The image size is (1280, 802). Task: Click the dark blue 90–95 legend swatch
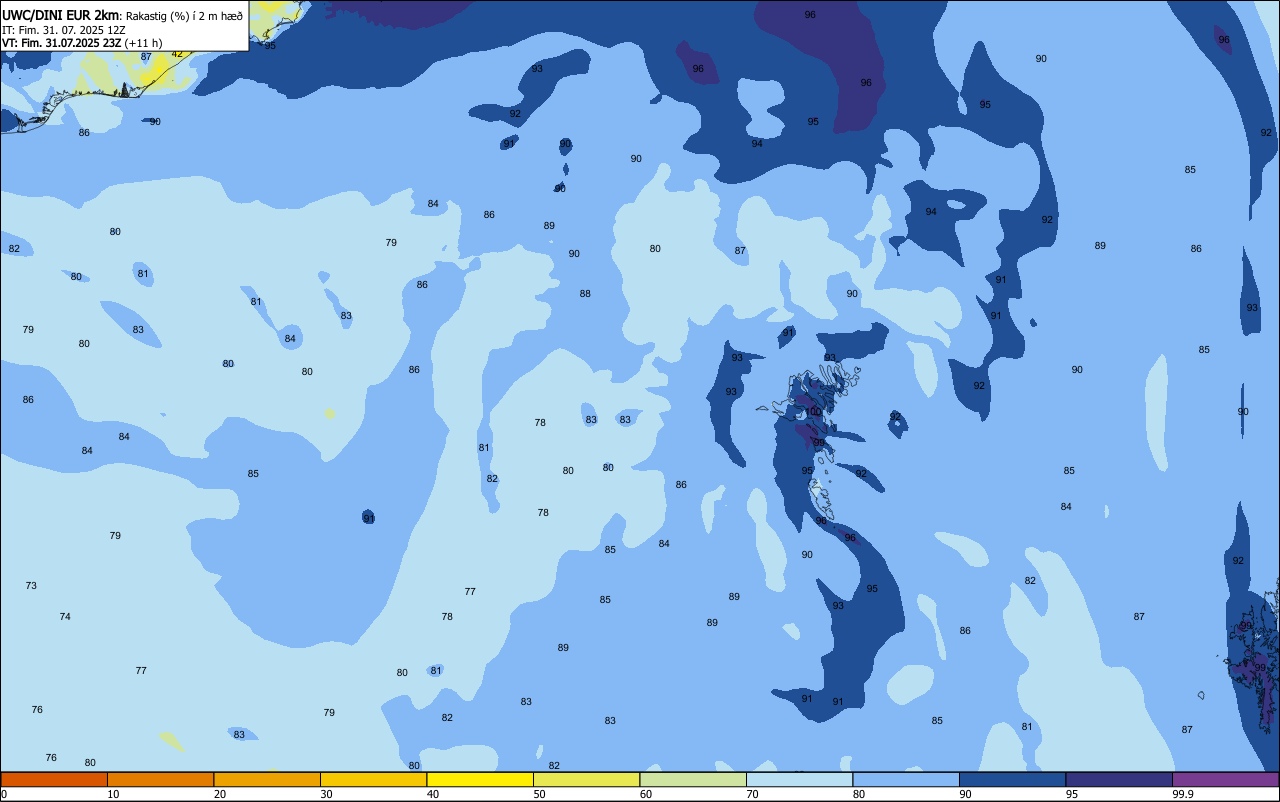tap(1012, 779)
